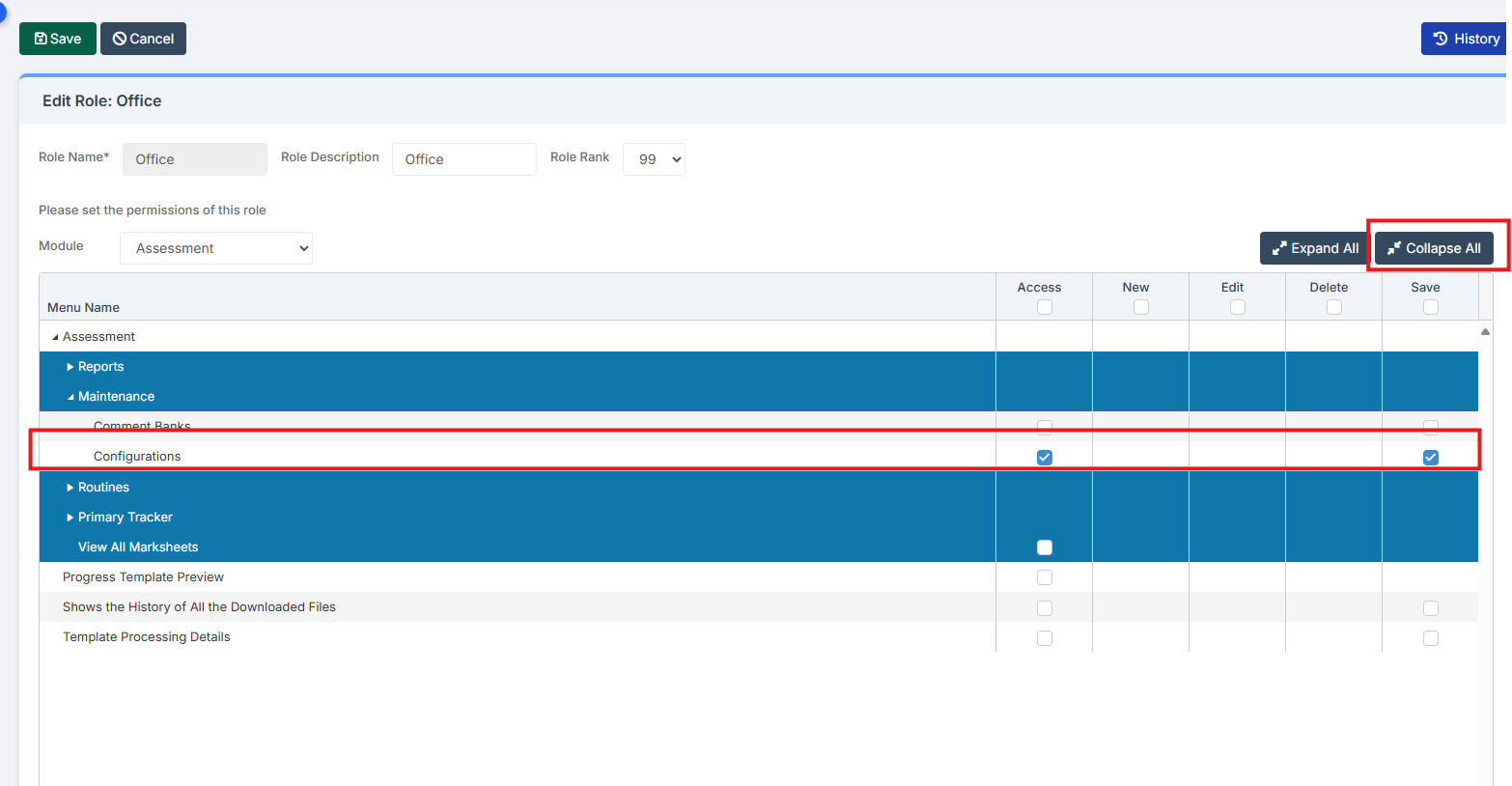Collapse the Maintenance tree node
1512x786 pixels.
tap(70, 397)
